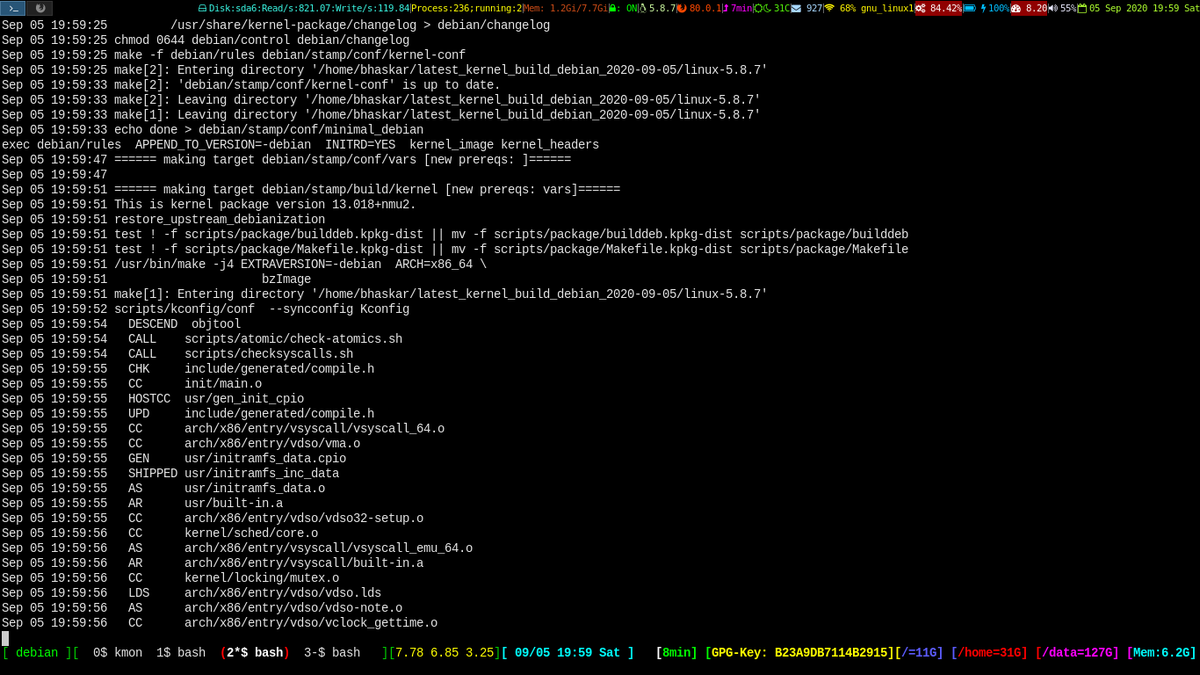The width and height of the screenshot is (1200, 675).
Task: Click the red gears CPU 84.42% indicator
Action: [x=939, y=8]
